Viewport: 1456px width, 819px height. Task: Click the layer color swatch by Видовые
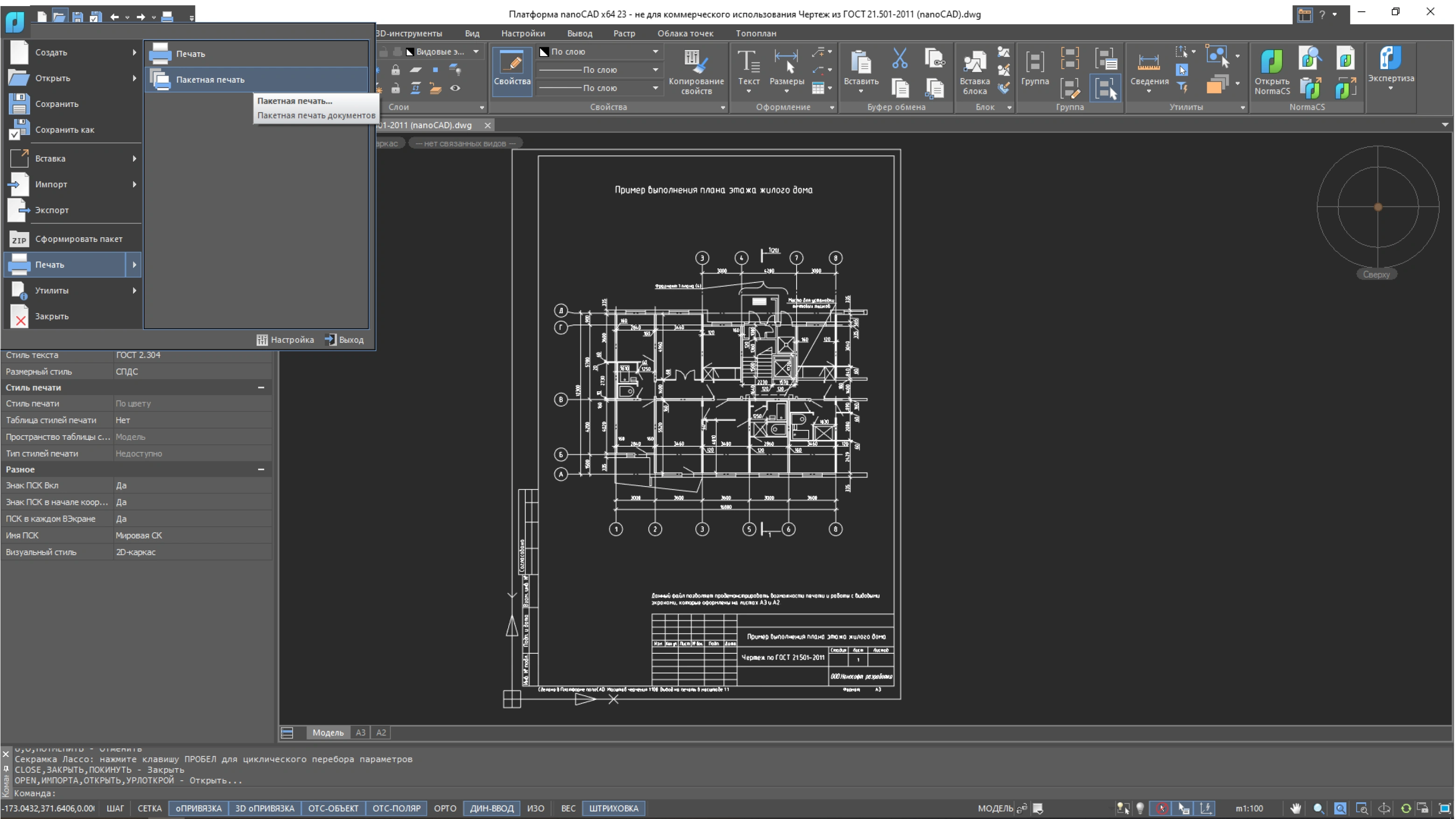click(x=410, y=51)
